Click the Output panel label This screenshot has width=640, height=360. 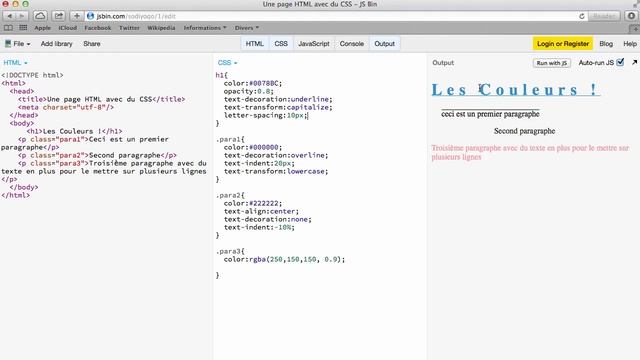pos(443,63)
